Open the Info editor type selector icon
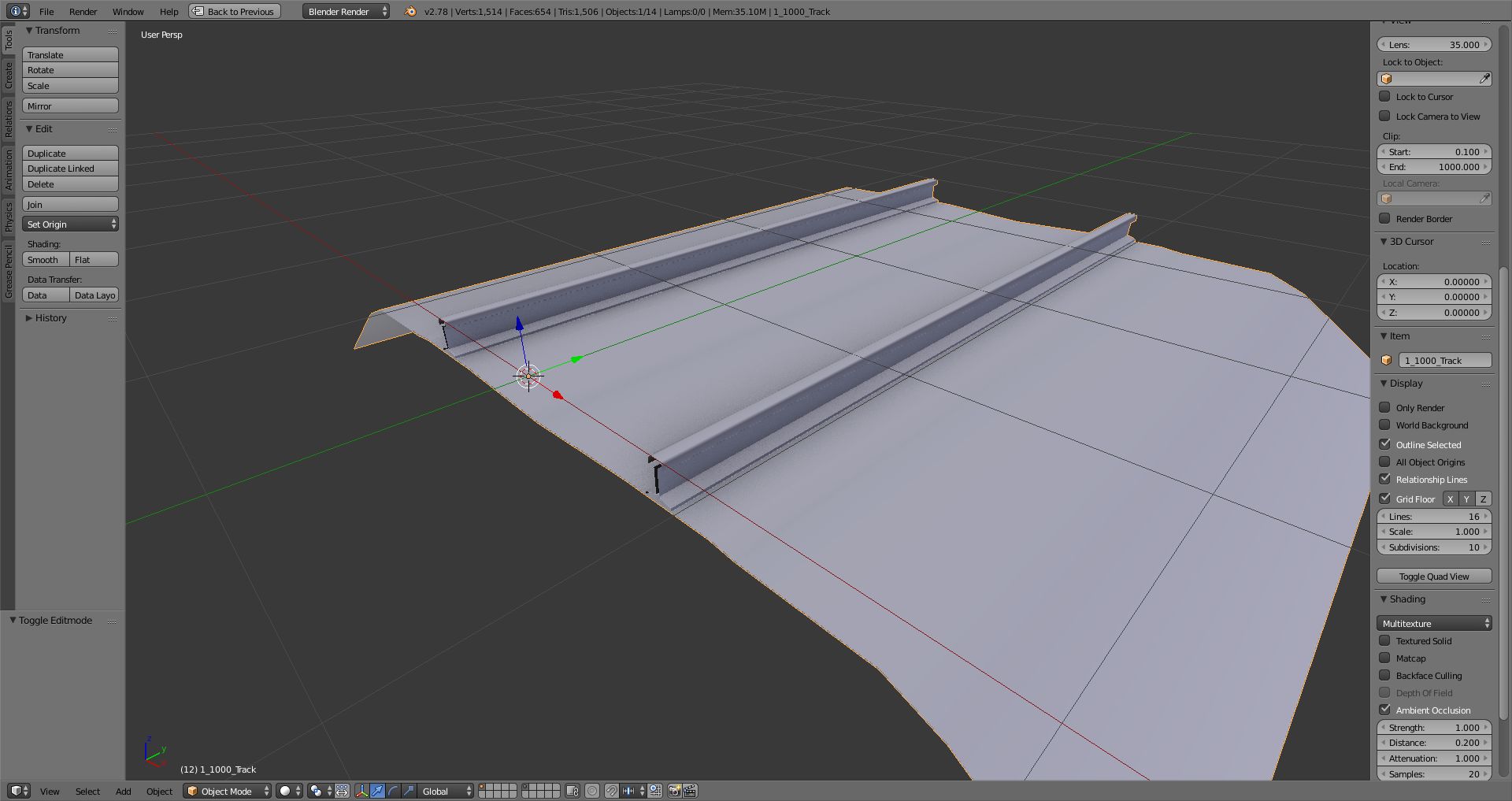This screenshot has height=801, width=1512. (x=18, y=11)
